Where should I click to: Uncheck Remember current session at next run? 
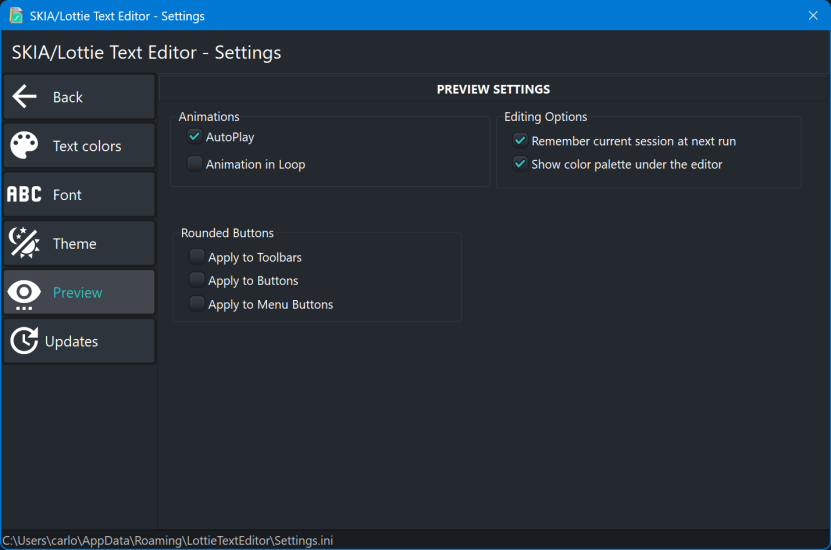[x=520, y=140]
